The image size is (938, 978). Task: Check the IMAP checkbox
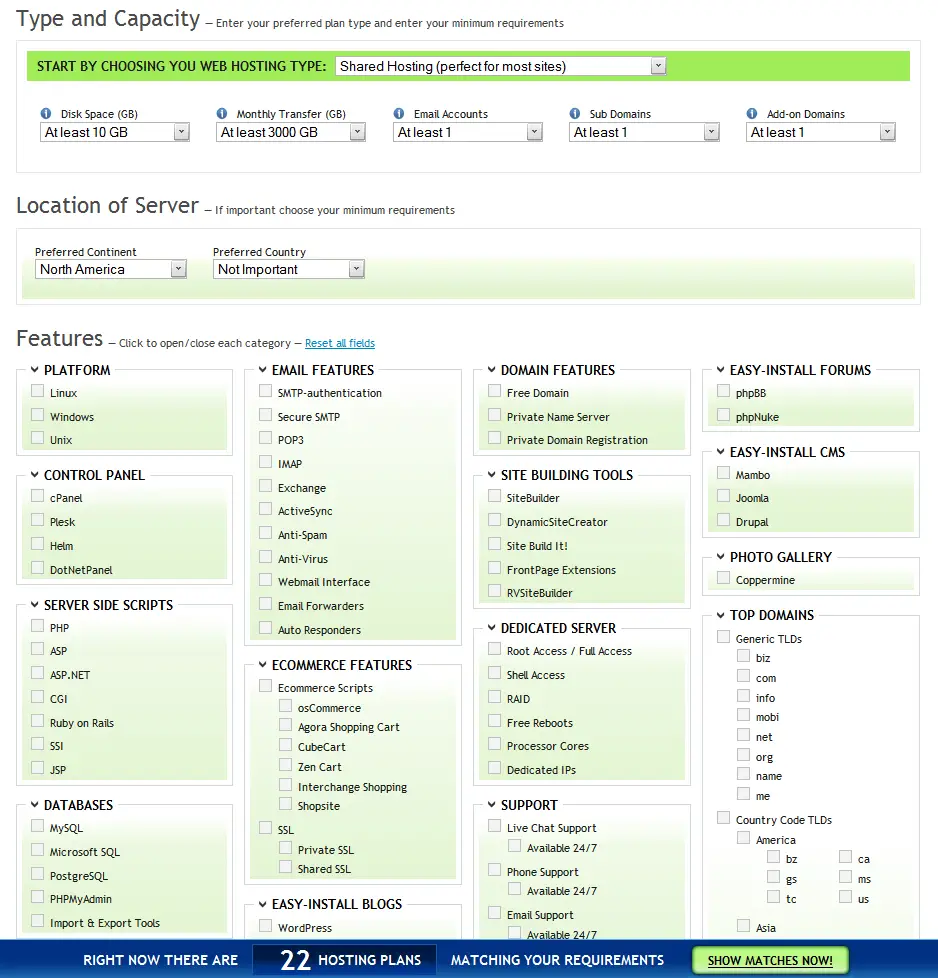pyautogui.click(x=265, y=462)
